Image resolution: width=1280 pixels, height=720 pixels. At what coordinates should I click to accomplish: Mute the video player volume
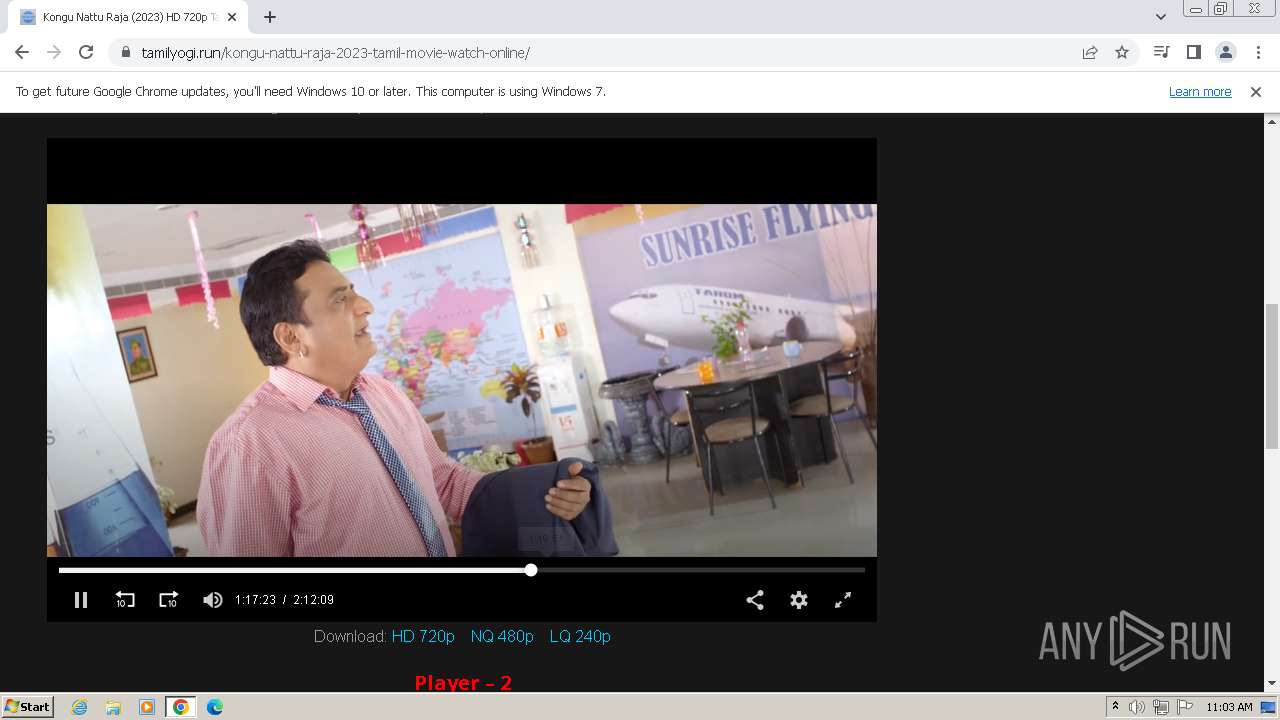point(213,600)
